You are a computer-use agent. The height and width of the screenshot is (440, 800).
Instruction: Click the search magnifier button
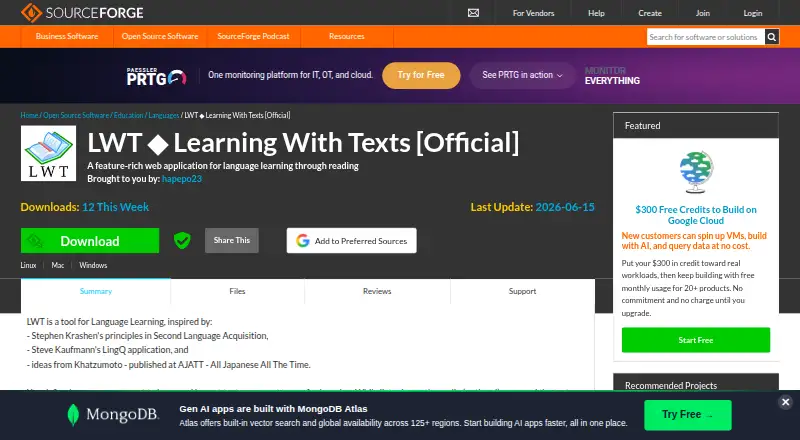[x=772, y=37]
